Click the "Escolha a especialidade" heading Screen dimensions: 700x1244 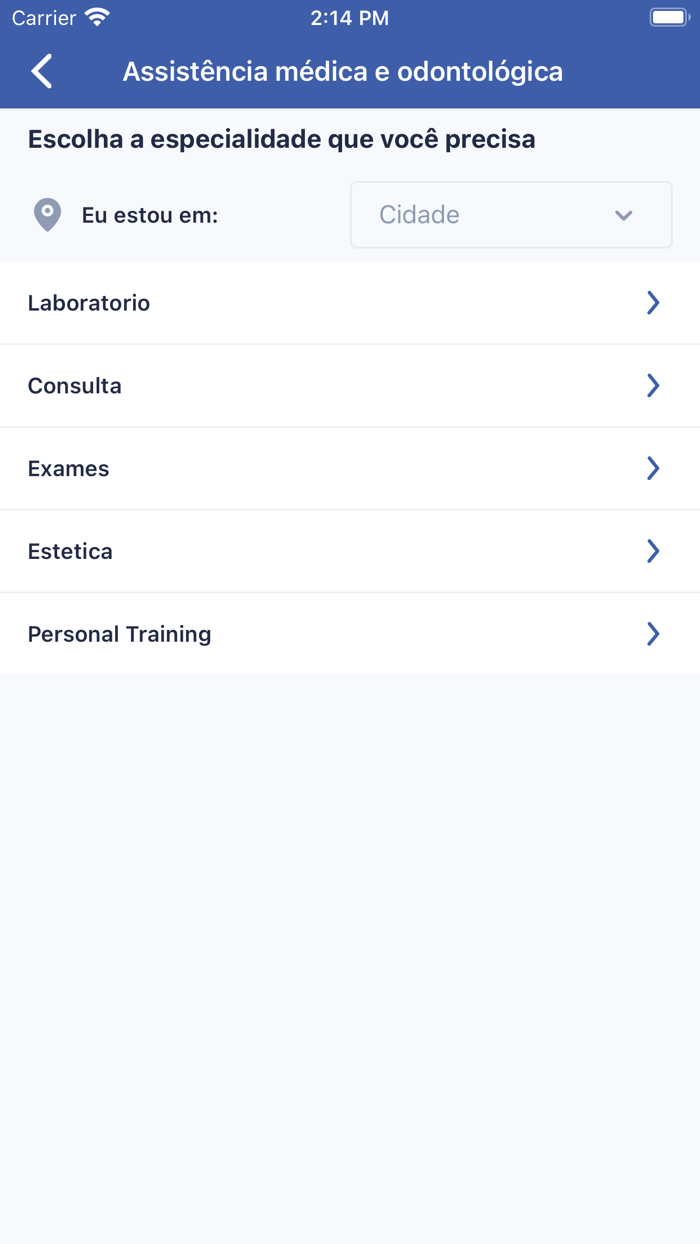tap(282, 139)
